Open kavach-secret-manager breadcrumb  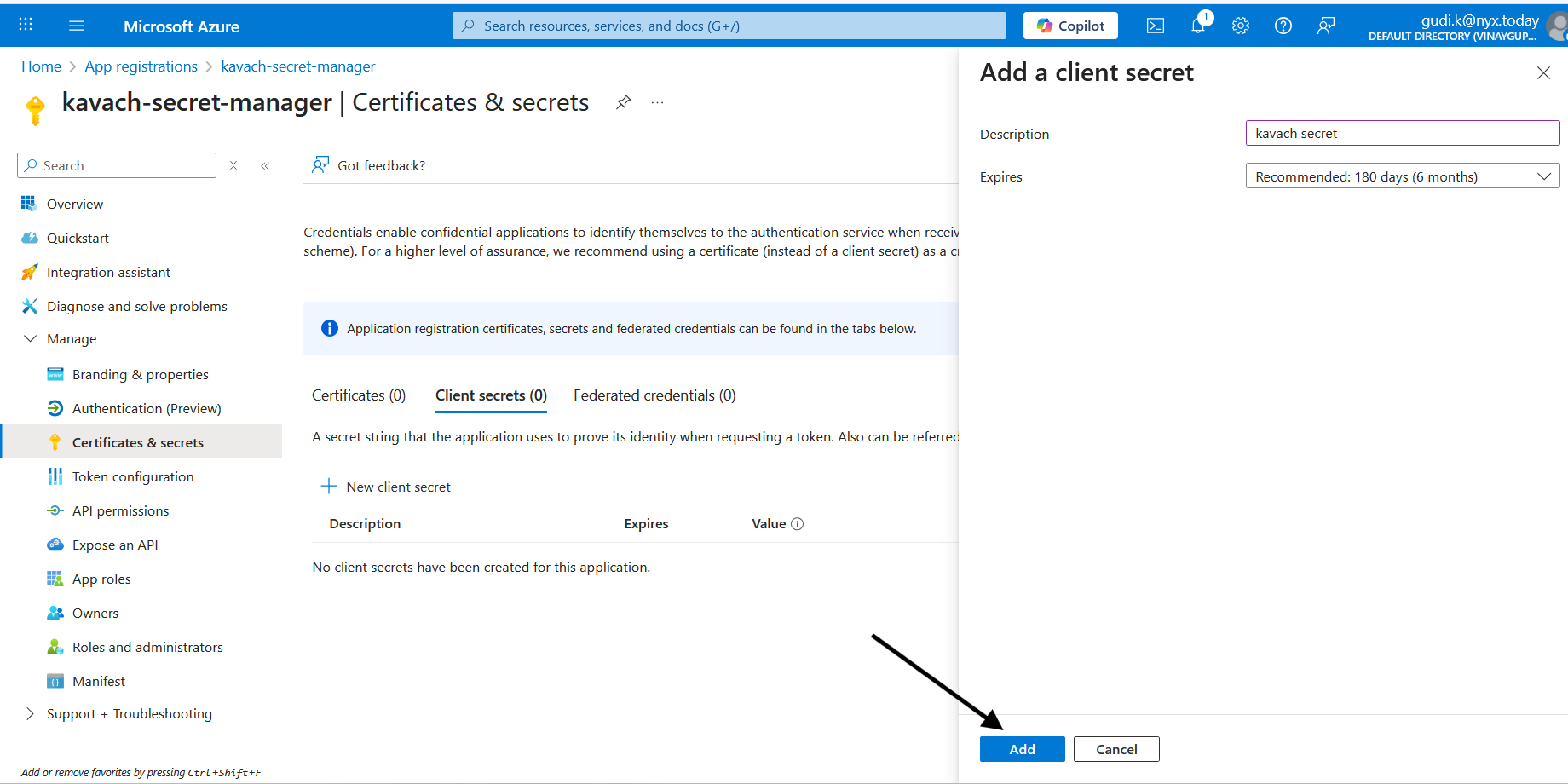(x=298, y=66)
